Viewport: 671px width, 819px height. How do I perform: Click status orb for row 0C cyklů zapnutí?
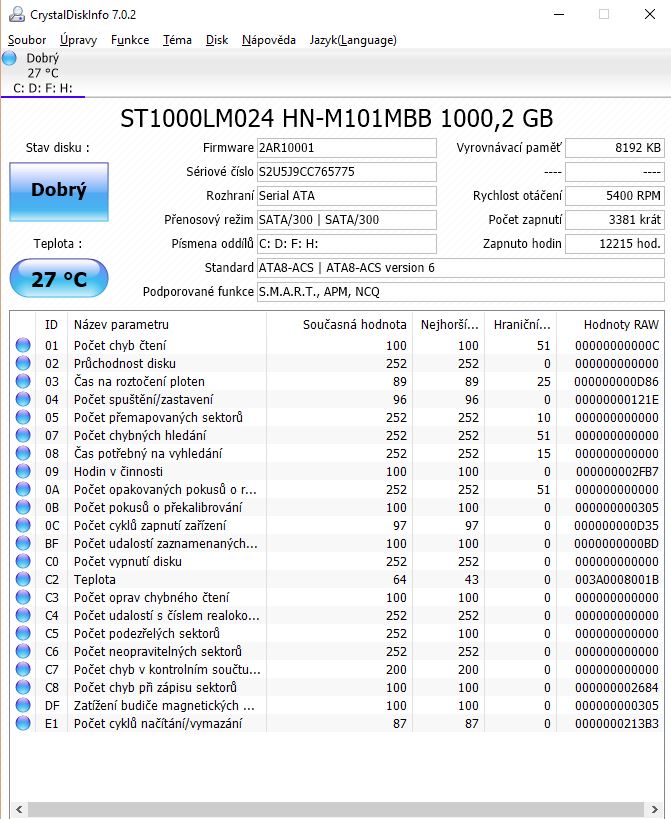click(x=23, y=525)
